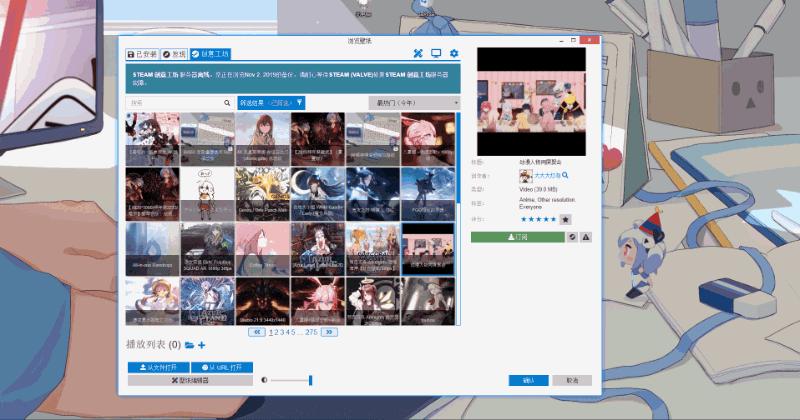Open the author's name link
Viewport: 800px width, 420px height.
[547, 176]
